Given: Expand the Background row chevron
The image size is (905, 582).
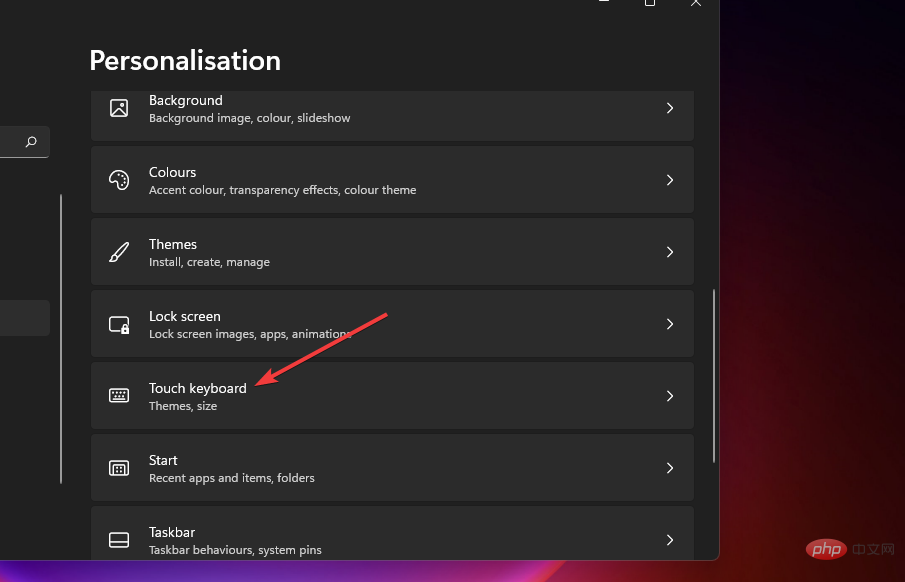Looking at the screenshot, I should 670,108.
